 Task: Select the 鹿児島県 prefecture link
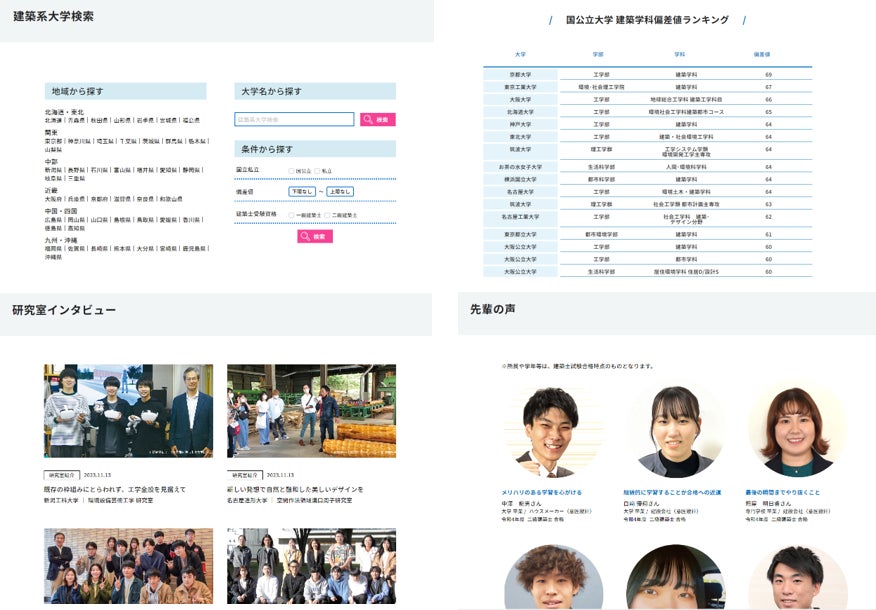pyautogui.click(x=194, y=249)
